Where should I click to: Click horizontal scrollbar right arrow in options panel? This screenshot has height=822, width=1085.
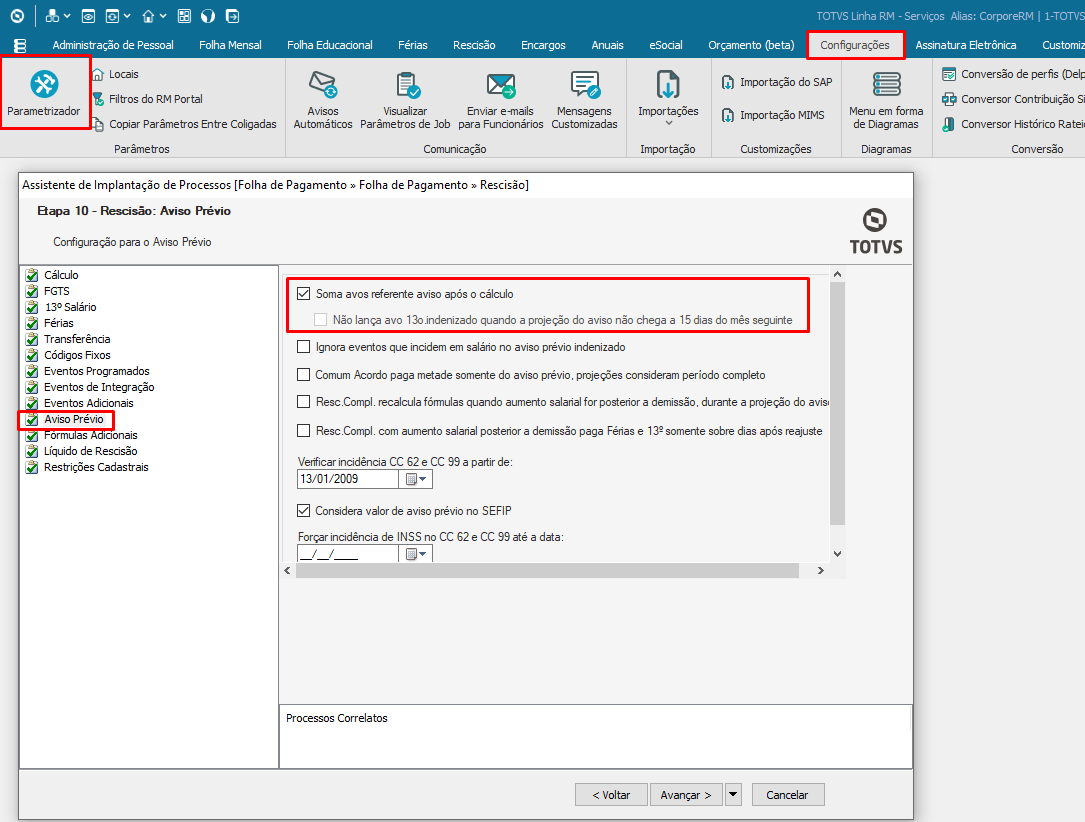coord(821,570)
